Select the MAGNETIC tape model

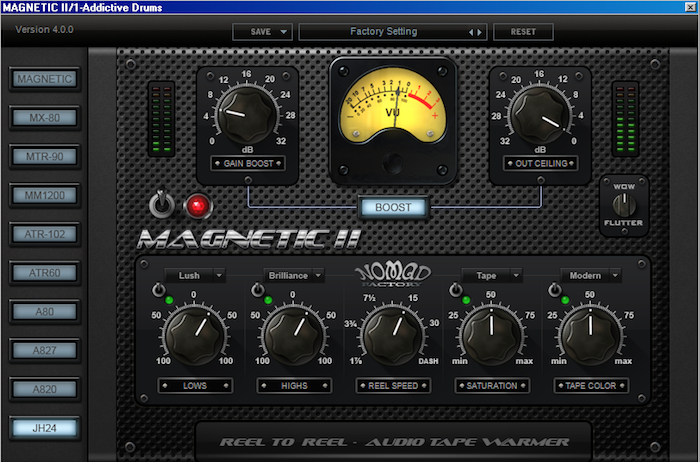pos(45,79)
